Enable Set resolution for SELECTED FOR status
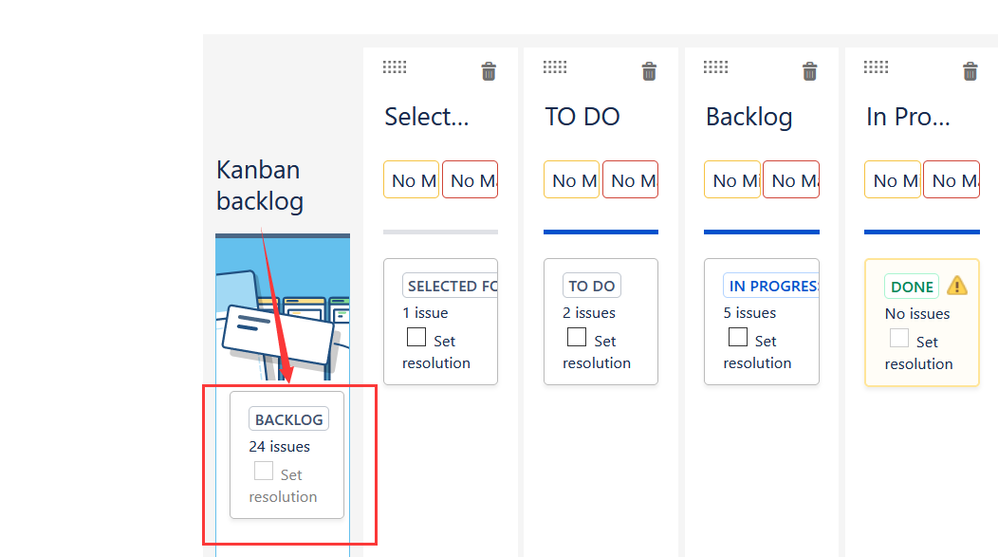The width and height of the screenshot is (998, 557). tap(416, 337)
